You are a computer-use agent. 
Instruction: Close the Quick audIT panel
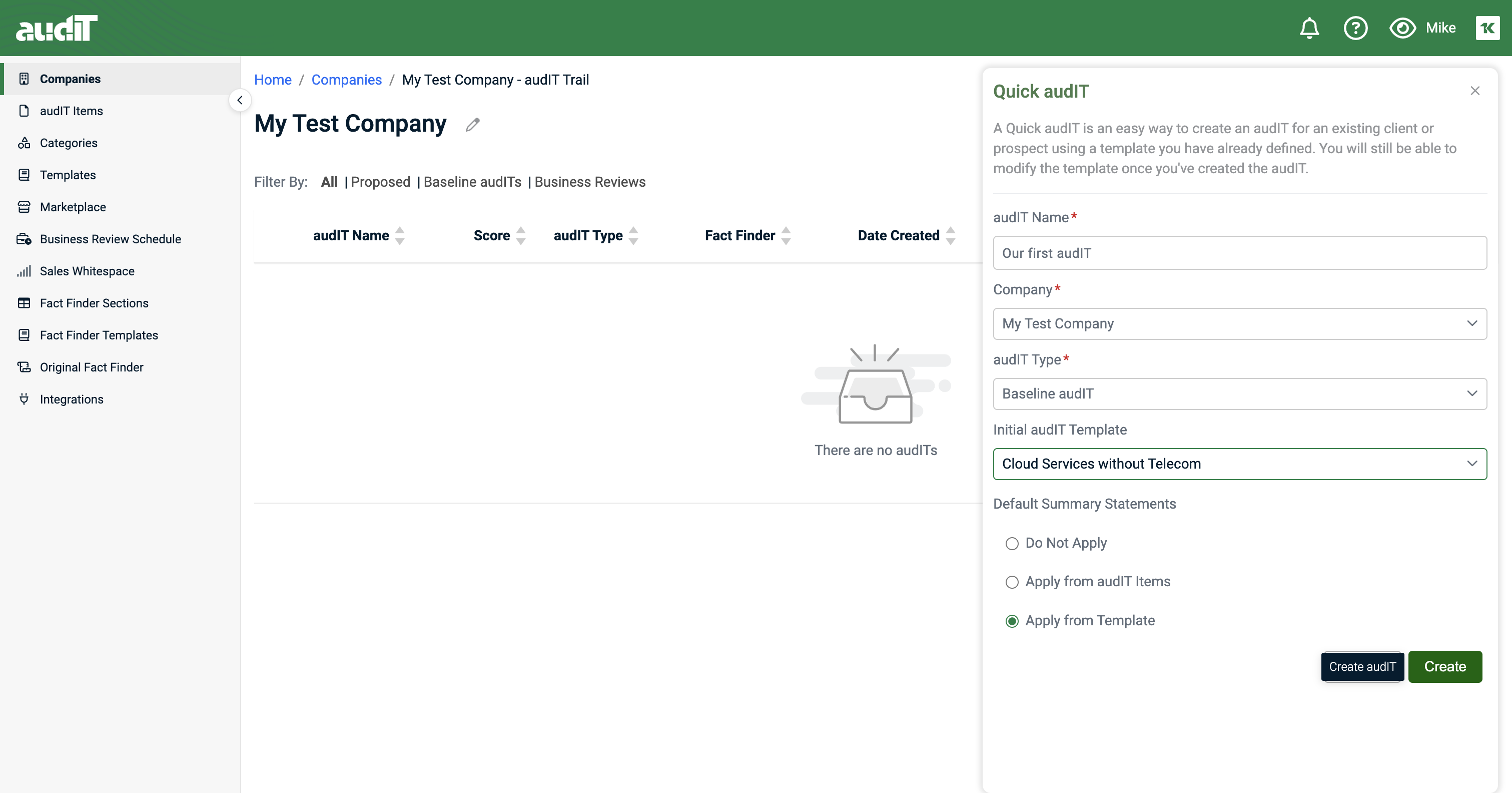[1475, 91]
